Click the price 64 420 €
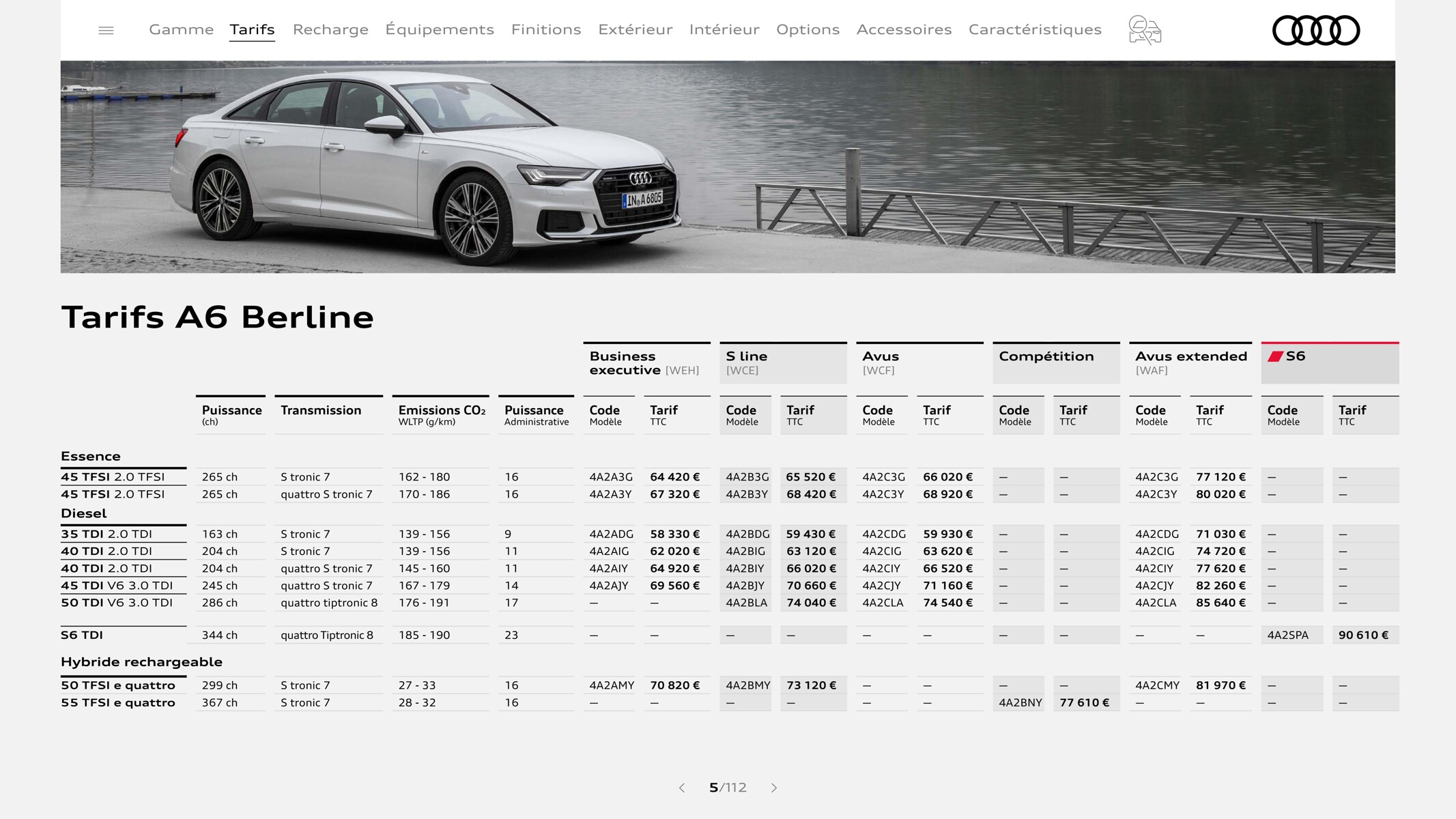The height and width of the screenshot is (819, 1456). coord(675,477)
